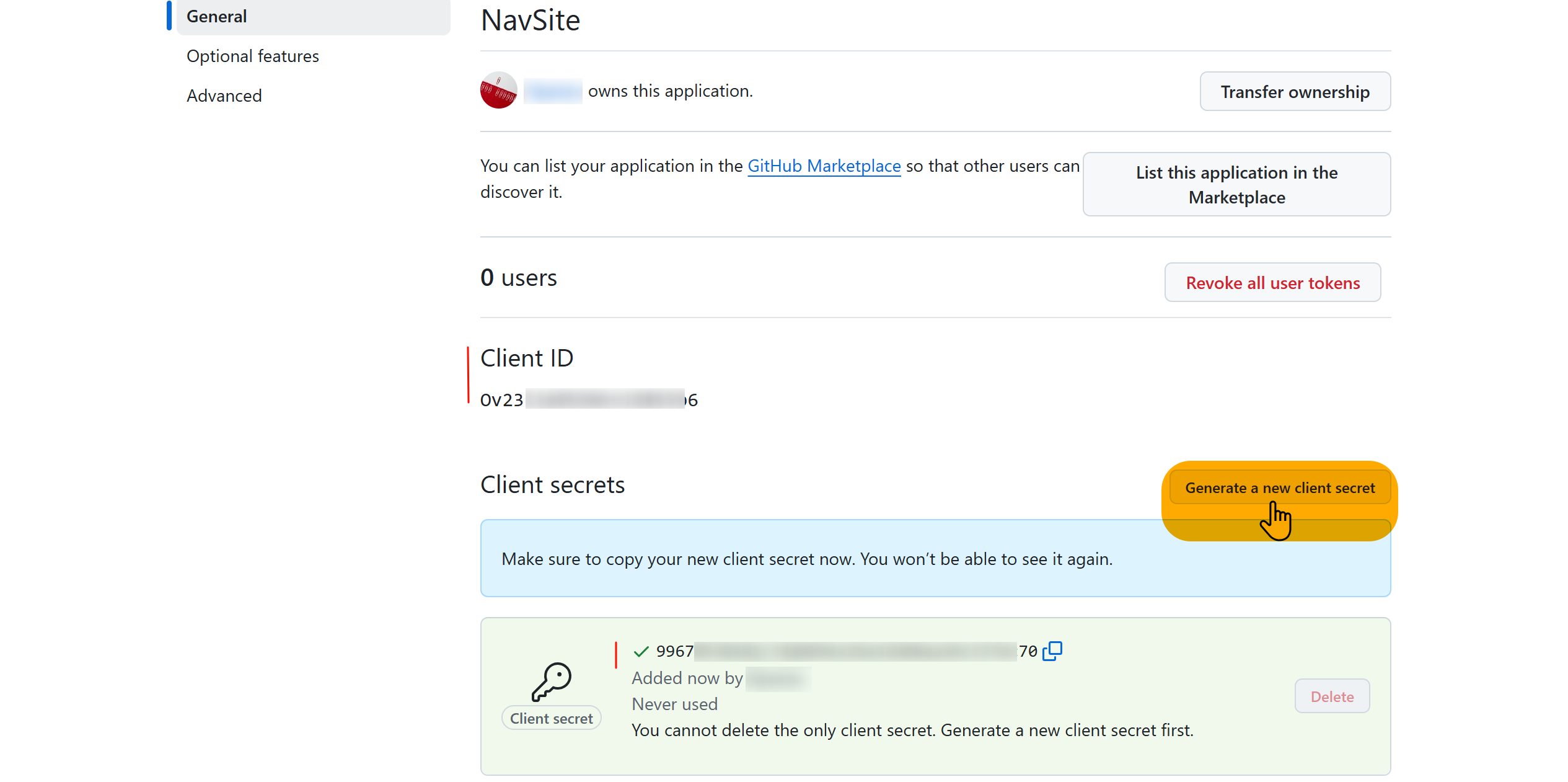Click the key icon above Client secret

551,681
